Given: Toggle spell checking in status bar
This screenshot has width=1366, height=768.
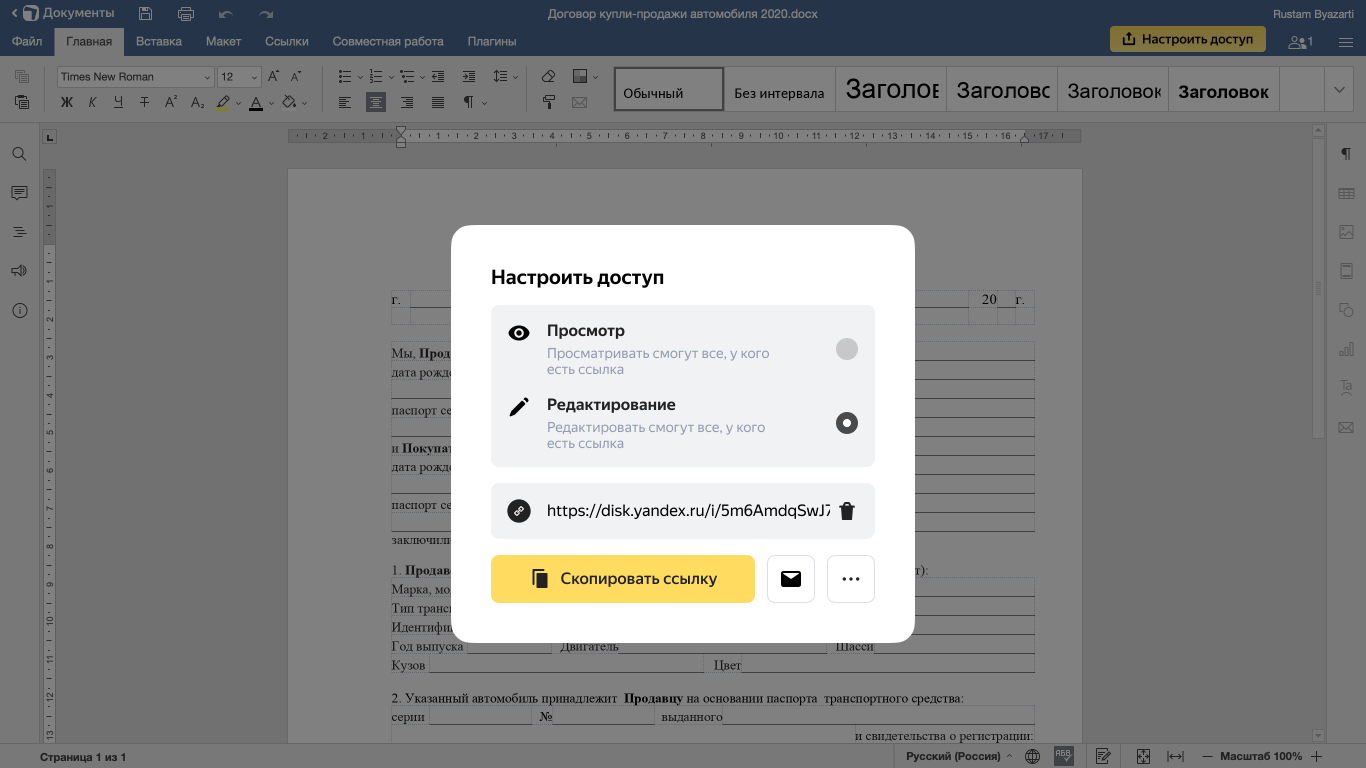Looking at the screenshot, I should [x=1064, y=756].
